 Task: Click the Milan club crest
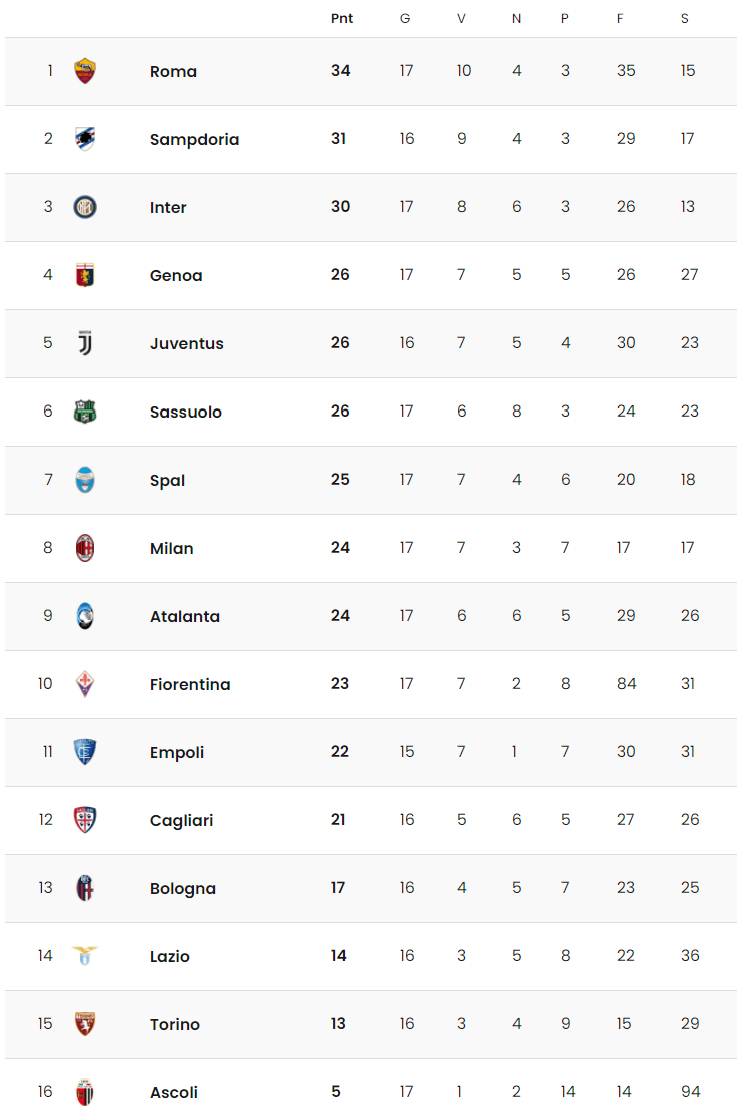[x=85, y=547]
